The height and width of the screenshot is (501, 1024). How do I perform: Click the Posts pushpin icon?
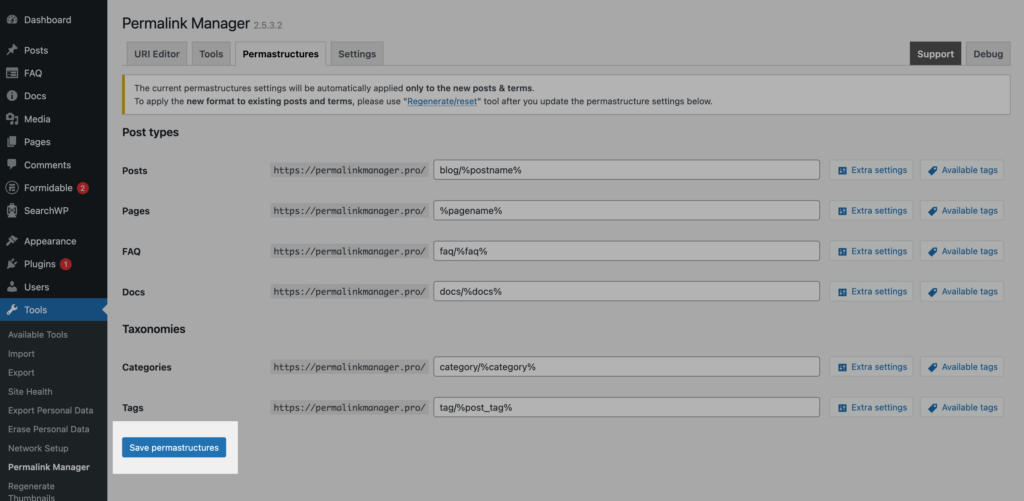coord(12,50)
